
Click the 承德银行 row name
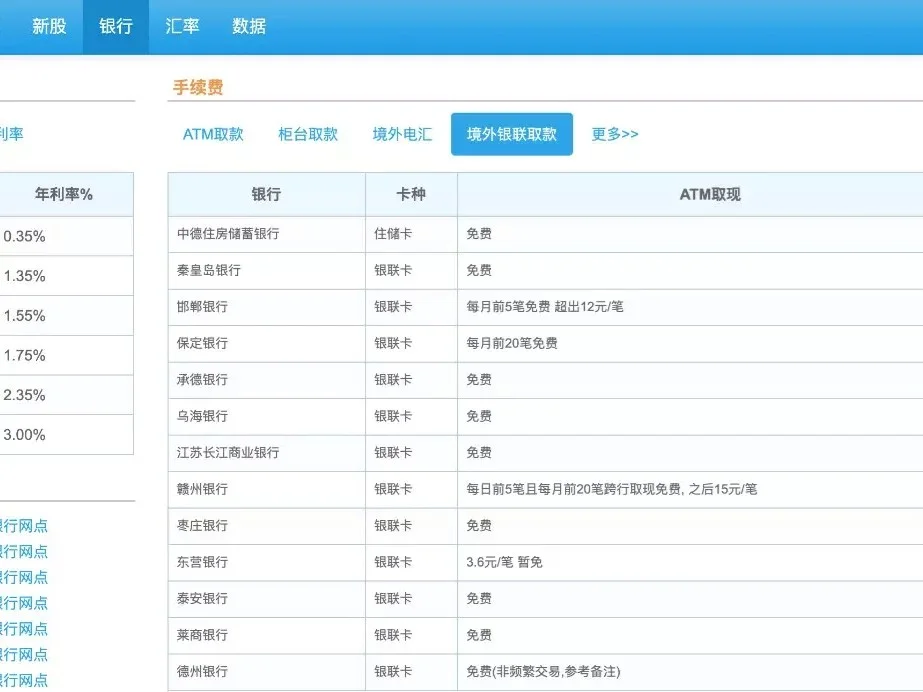(202, 380)
